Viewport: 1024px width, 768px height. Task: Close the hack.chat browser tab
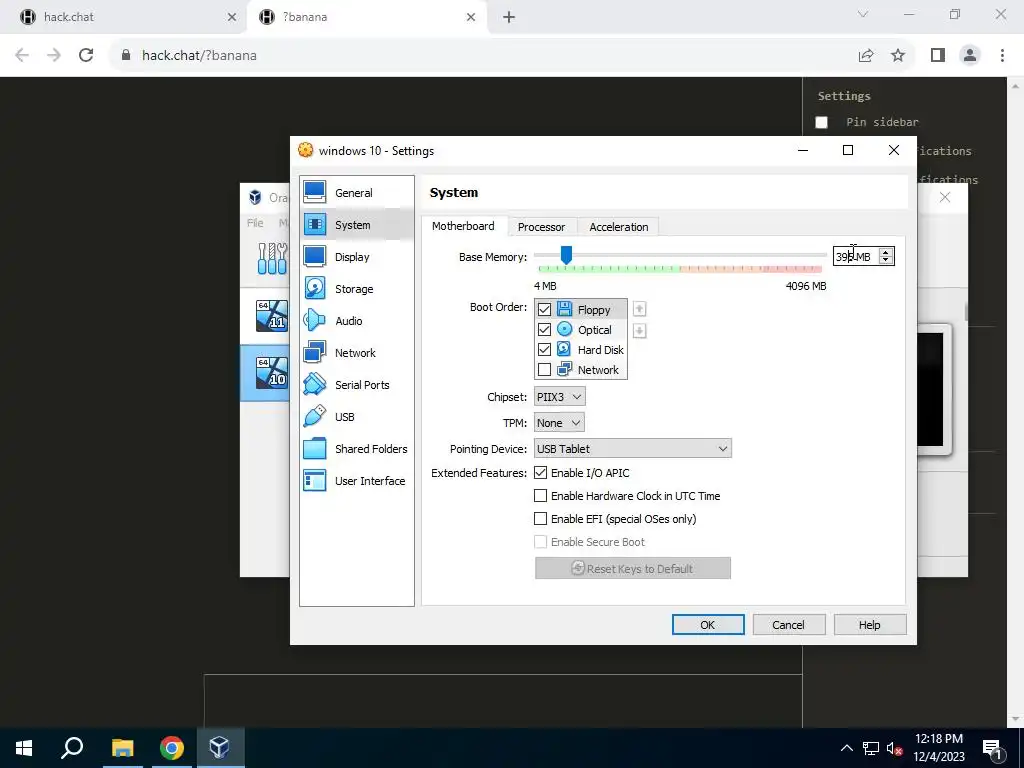point(231,17)
